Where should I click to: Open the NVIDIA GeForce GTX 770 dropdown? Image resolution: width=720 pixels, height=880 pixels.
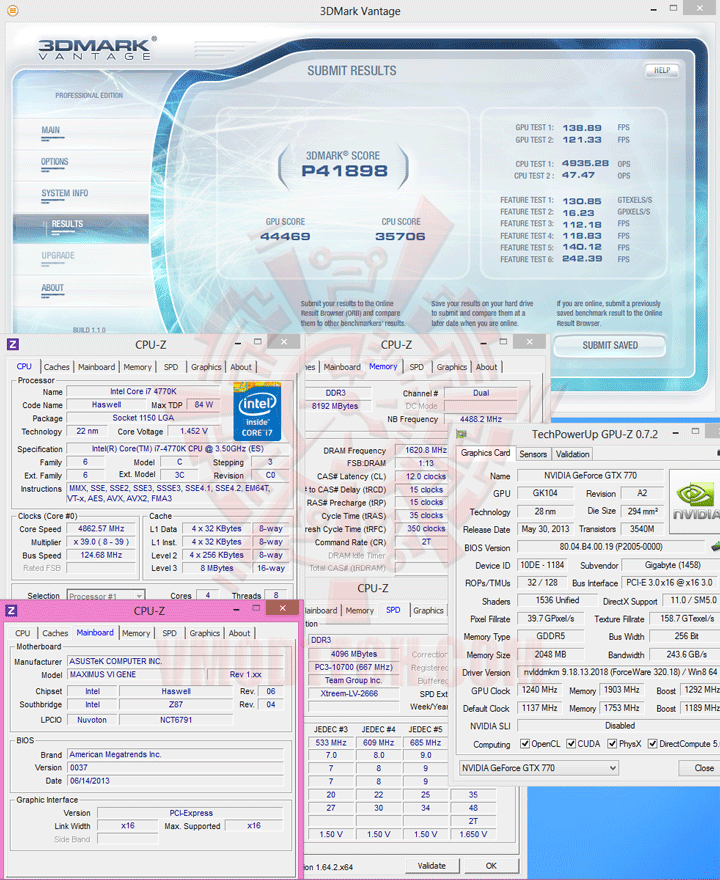click(539, 768)
